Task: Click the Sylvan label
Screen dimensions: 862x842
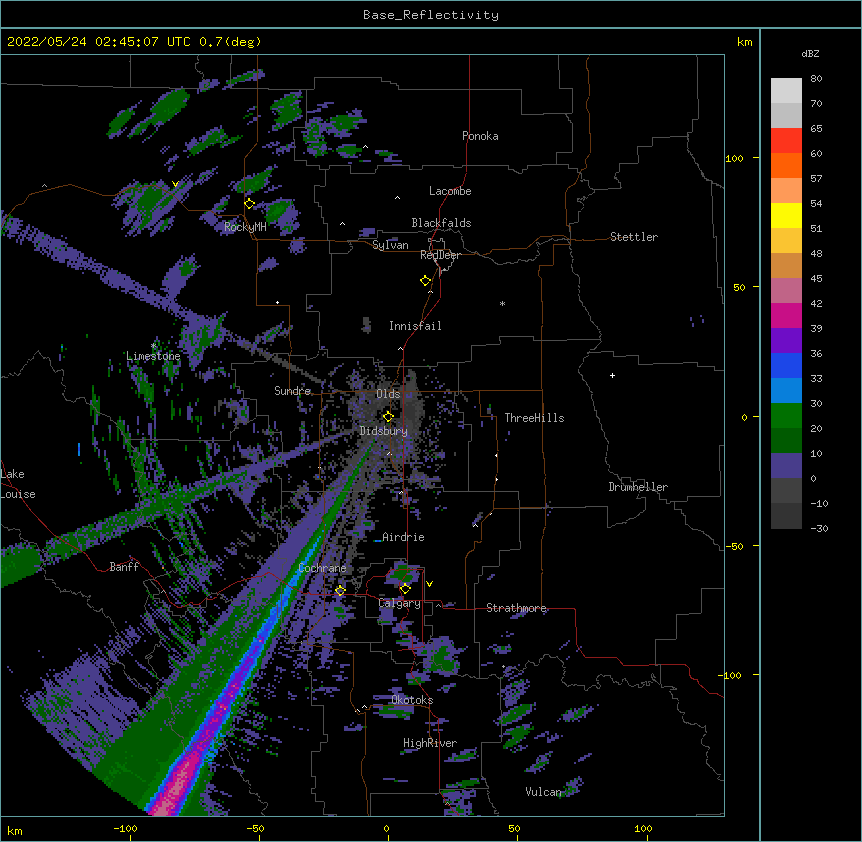Action: click(390, 245)
